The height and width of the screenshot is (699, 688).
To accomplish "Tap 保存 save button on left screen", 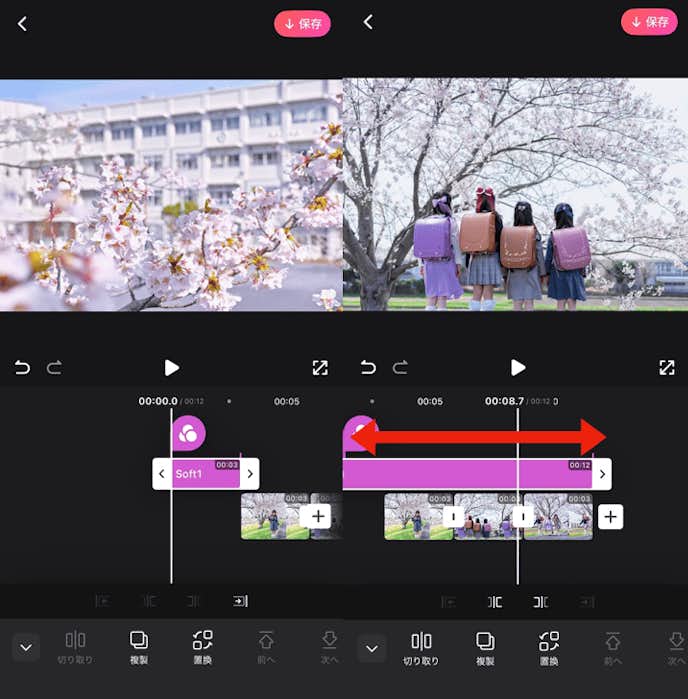I will [x=302, y=24].
